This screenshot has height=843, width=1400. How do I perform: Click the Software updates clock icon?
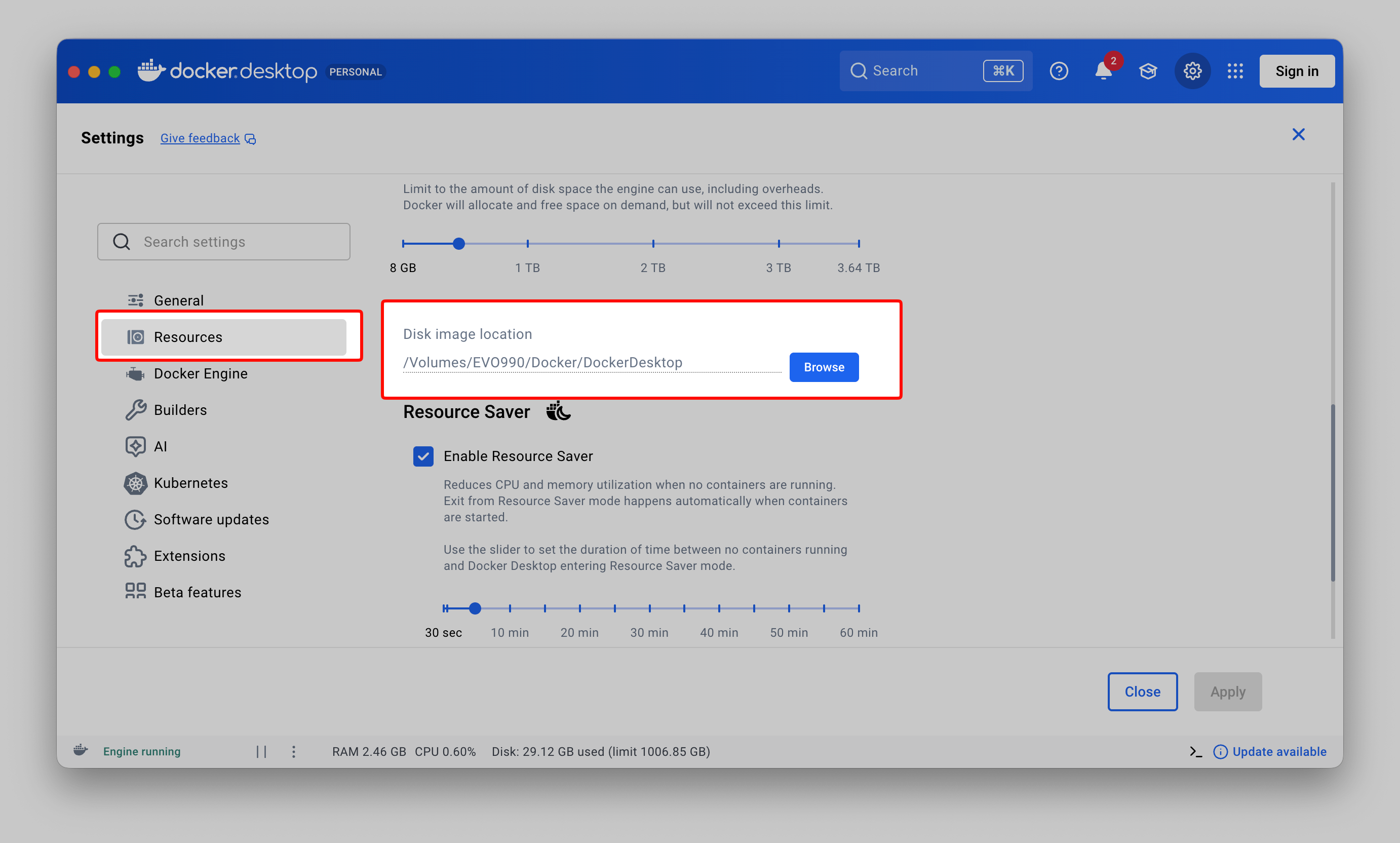[135, 519]
